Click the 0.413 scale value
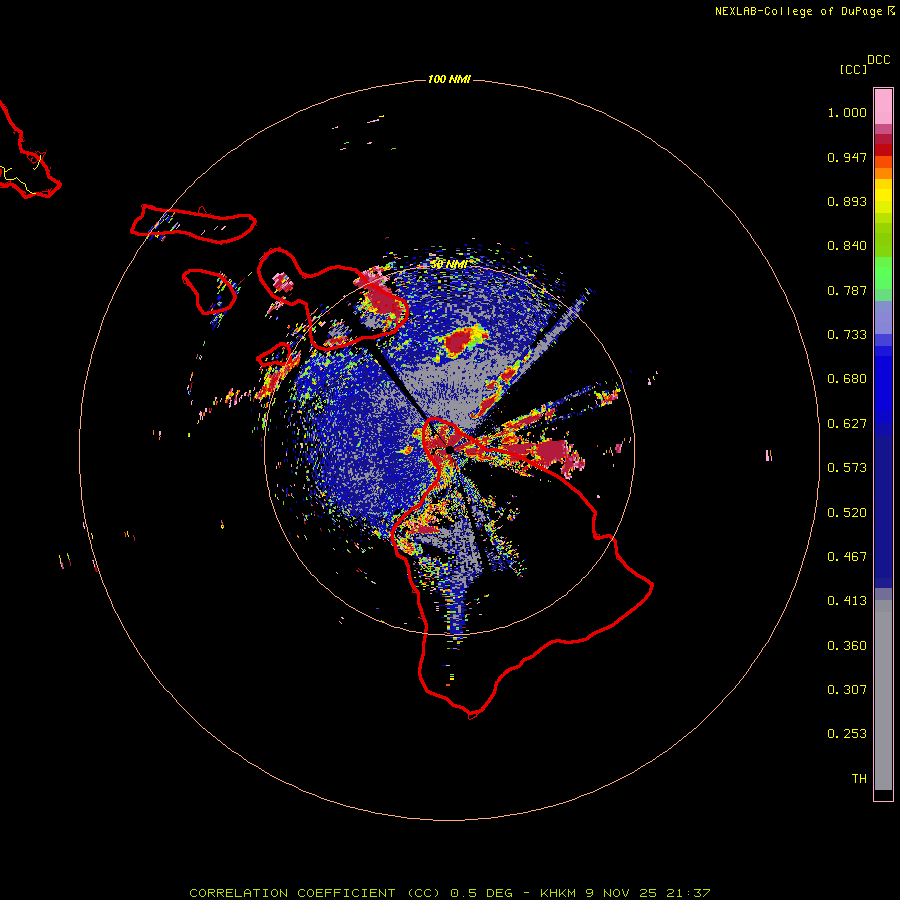This screenshot has width=900, height=900. (847, 601)
